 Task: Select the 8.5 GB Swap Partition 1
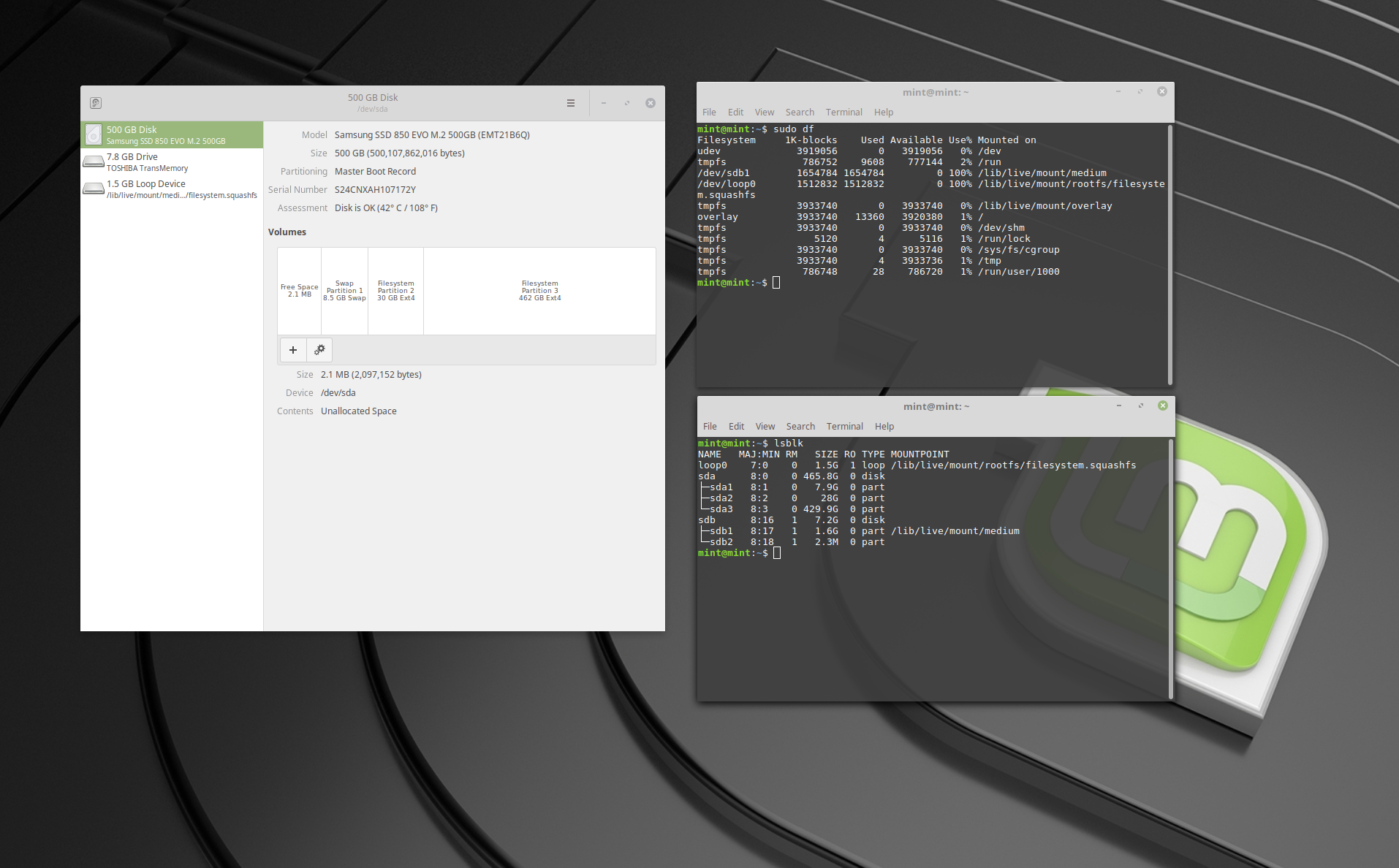pos(344,291)
